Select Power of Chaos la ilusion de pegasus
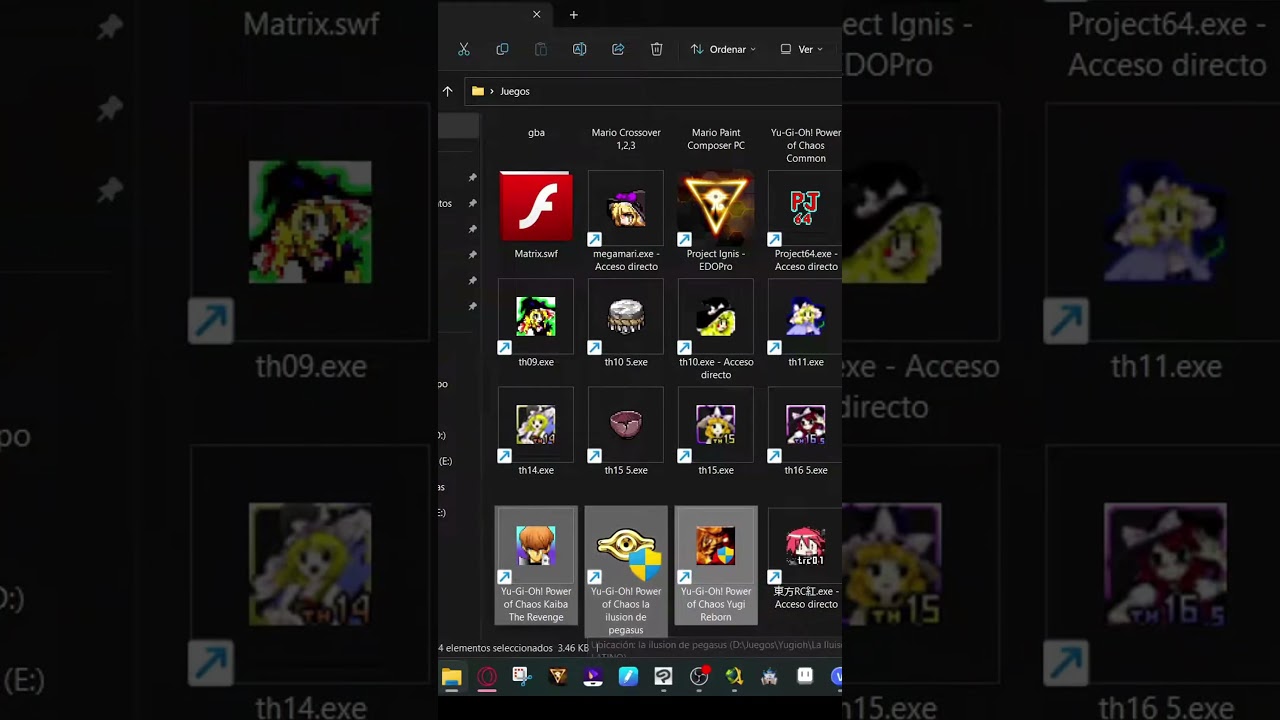1280x720 pixels. click(626, 571)
